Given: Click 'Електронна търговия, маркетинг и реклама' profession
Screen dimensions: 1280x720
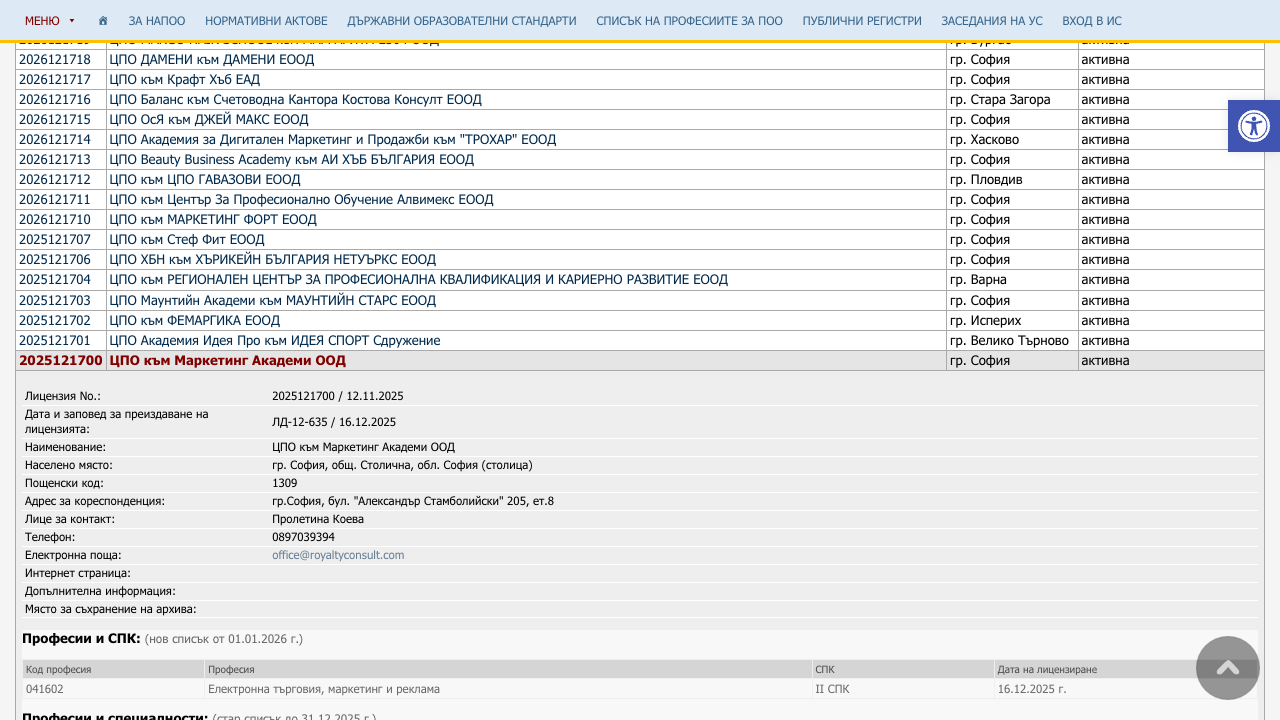Looking at the screenshot, I should click(x=324, y=689).
